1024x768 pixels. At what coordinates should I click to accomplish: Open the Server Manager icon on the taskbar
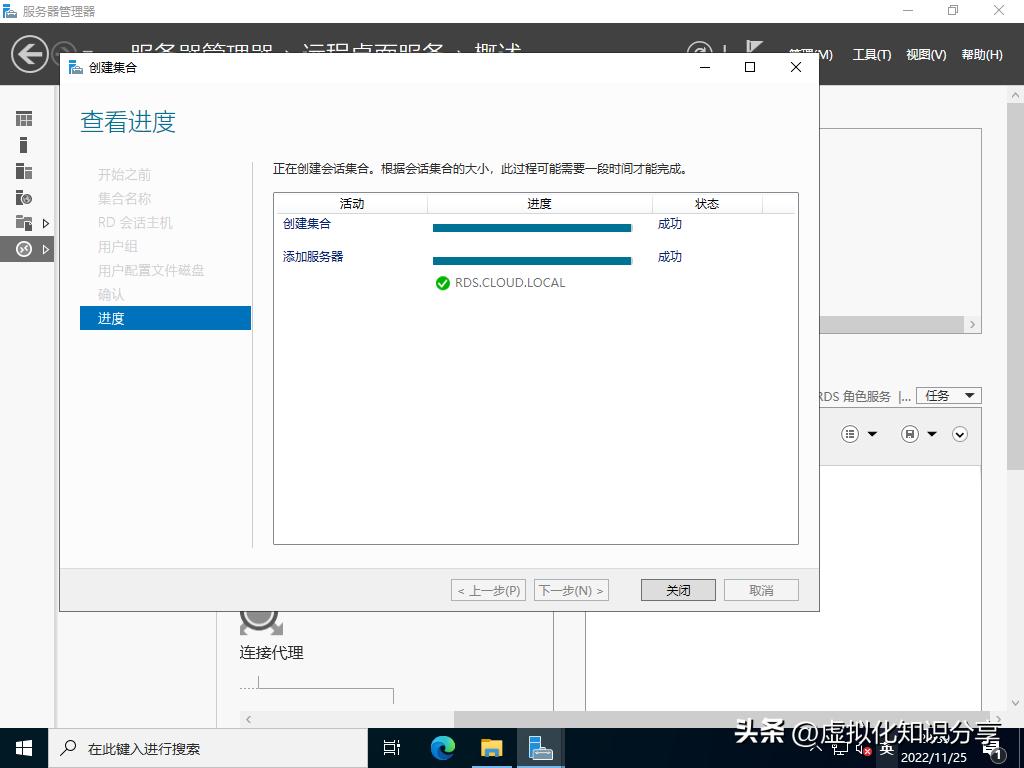pyautogui.click(x=541, y=747)
